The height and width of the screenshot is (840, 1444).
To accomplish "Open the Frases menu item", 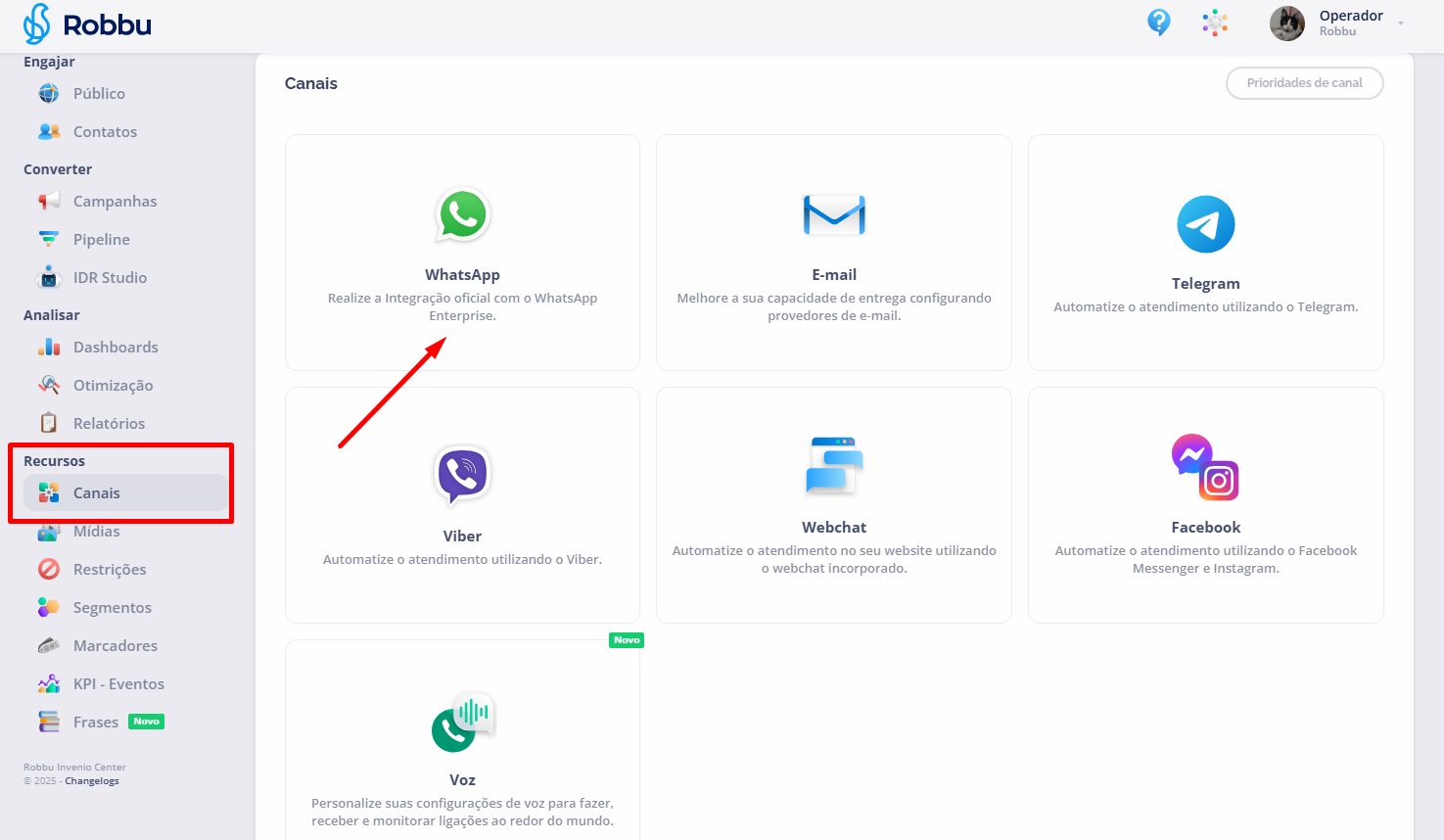I will [96, 723].
